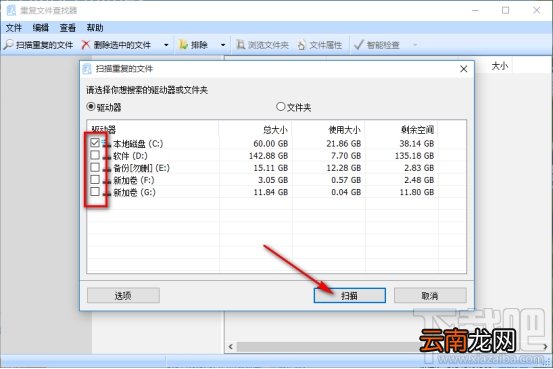
Task: Click the 使用大小 column header
Action: coord(345,130)
